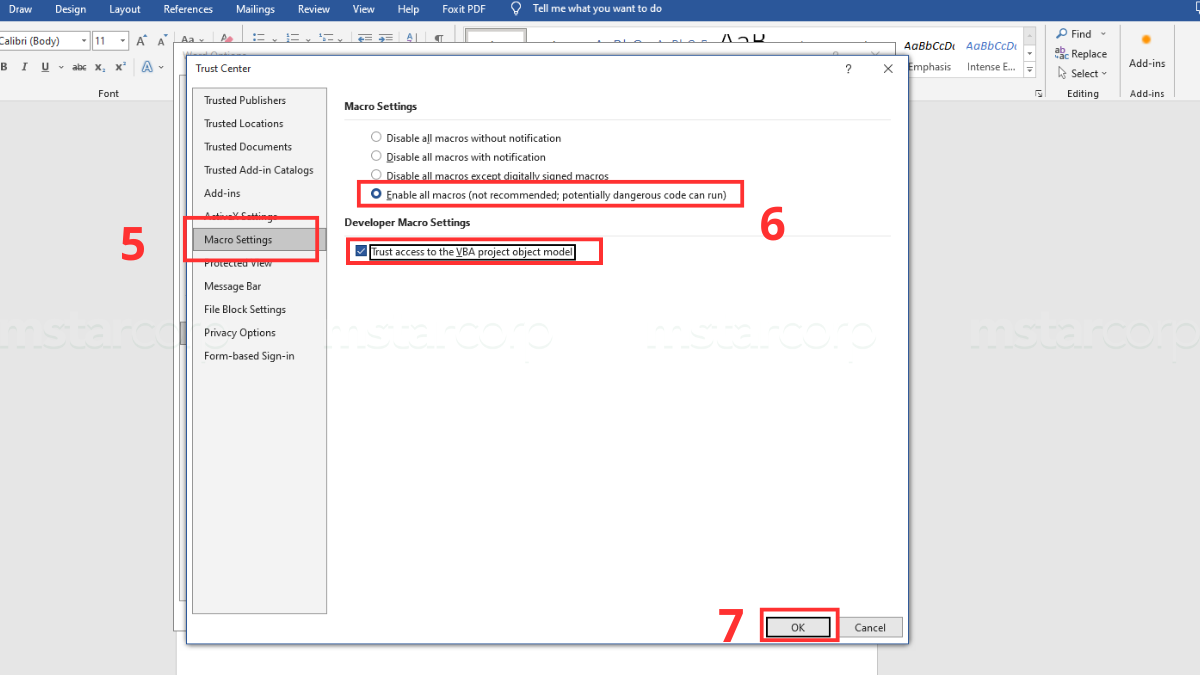Open the Add-ins button
Screen dimensions: 1200x675
(1147, 50)
